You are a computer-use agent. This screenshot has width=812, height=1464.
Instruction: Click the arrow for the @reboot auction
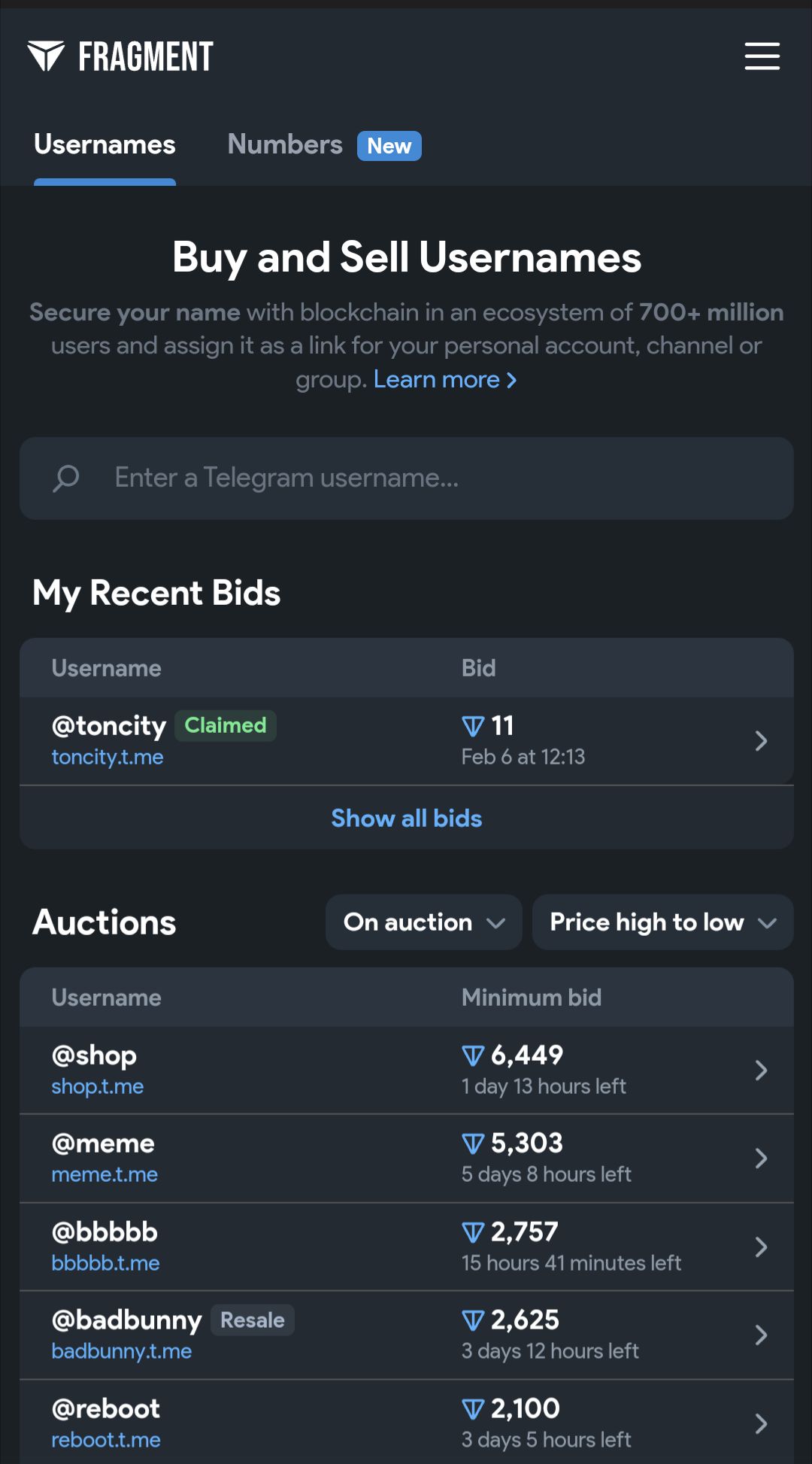point(761,1423)
